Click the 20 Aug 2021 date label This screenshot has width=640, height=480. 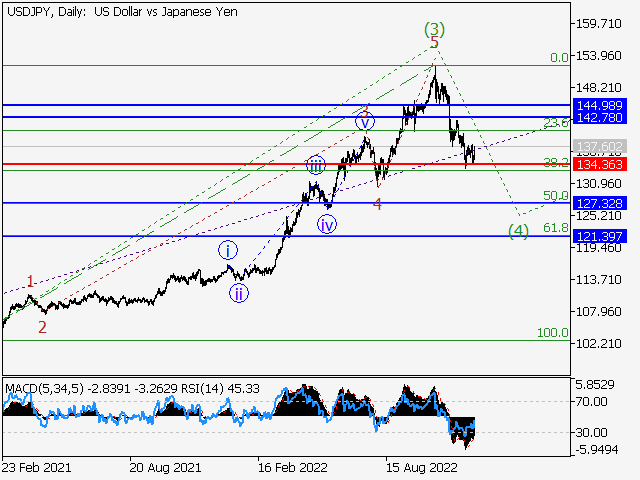165,467
